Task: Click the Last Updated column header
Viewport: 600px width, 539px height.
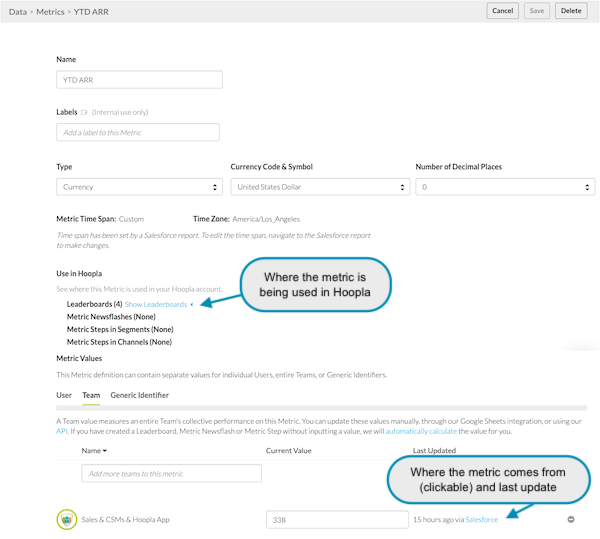Action: (x=434, y=451)
